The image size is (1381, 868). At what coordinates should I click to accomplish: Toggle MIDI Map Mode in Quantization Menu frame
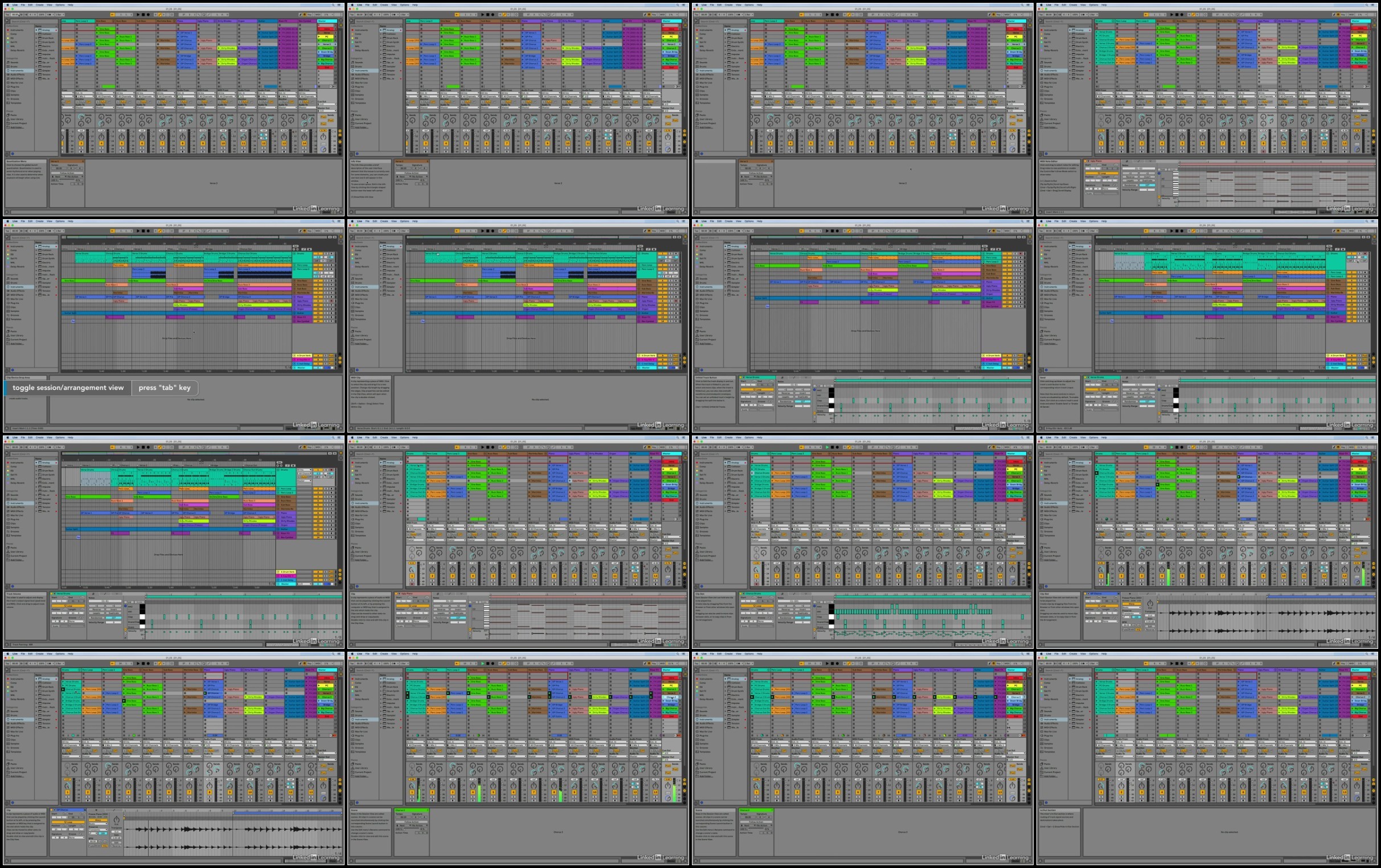[x=318, y=14]
